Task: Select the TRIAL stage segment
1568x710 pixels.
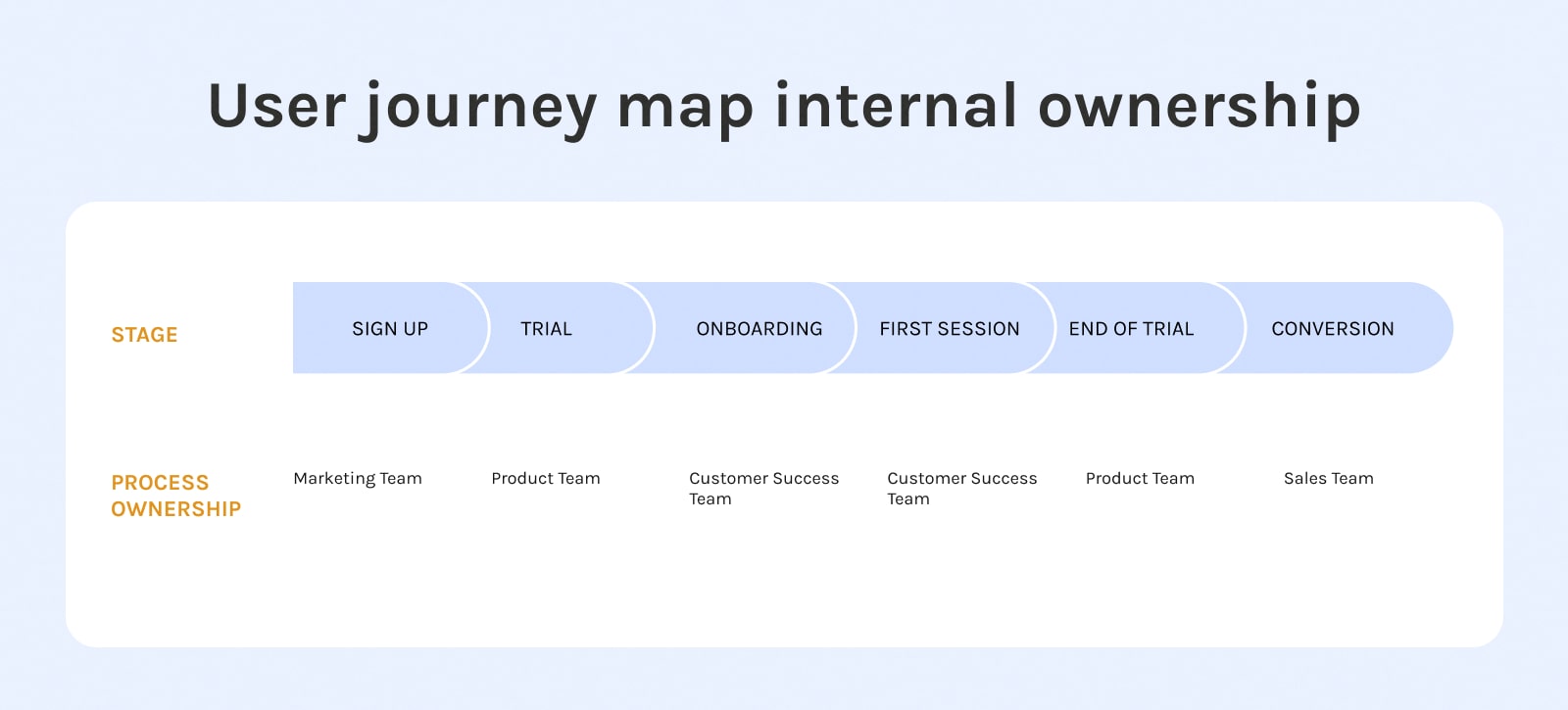Action: [x=547, y=329]
